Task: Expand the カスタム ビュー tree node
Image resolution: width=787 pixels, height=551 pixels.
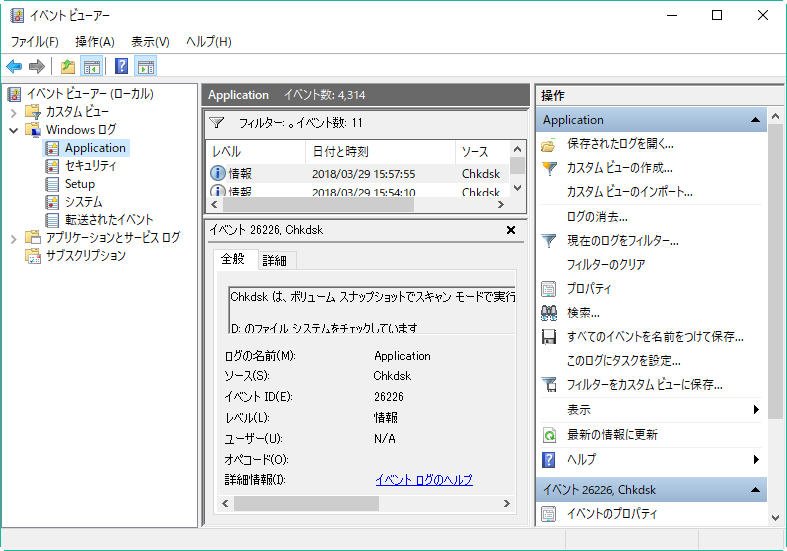Action: coord(14,112)
